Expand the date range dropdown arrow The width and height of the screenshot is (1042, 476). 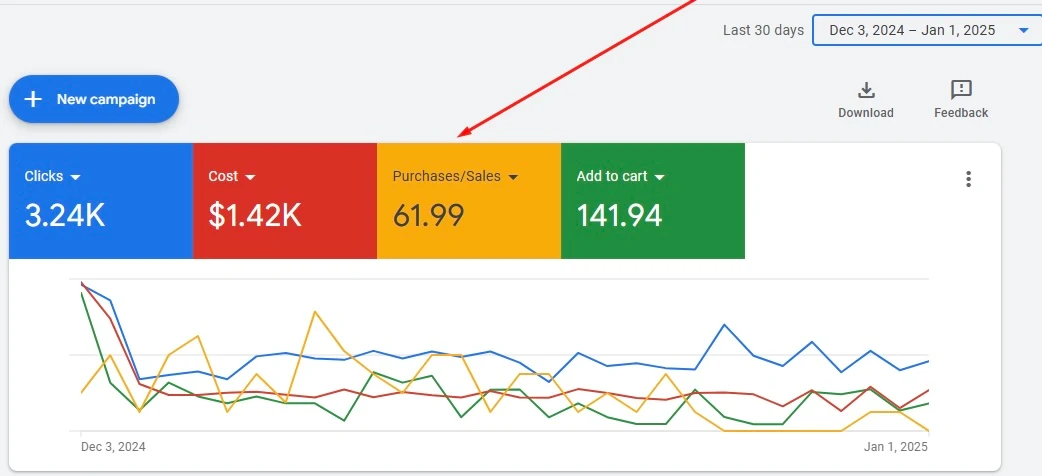(x=1022, y=31)
